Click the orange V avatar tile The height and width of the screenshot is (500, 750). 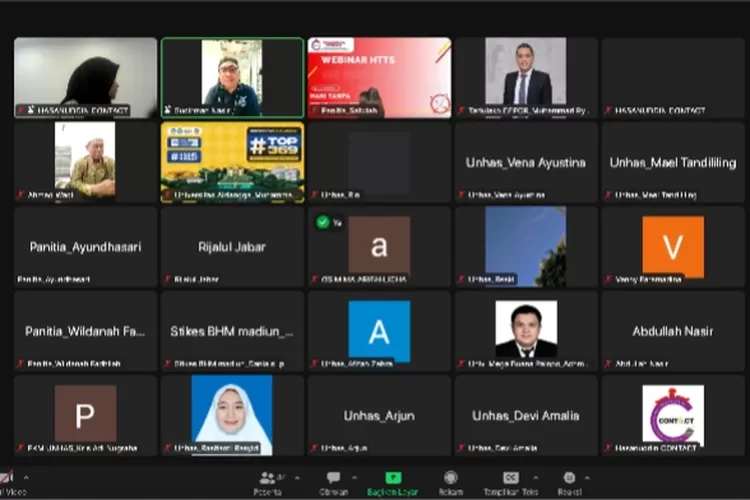[673, 246]
